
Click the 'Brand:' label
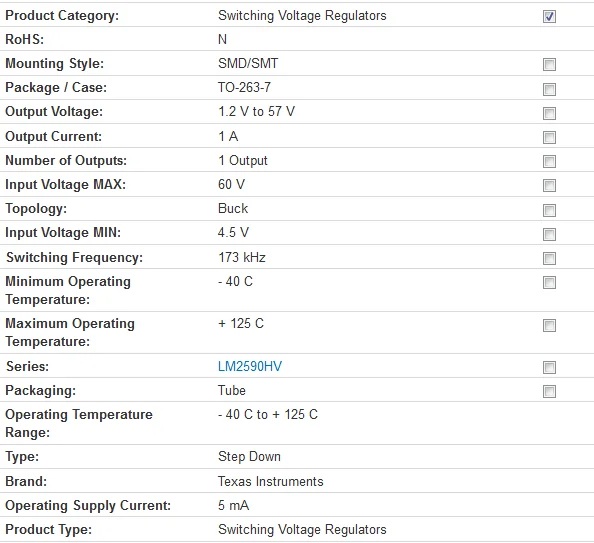point(26,481)
